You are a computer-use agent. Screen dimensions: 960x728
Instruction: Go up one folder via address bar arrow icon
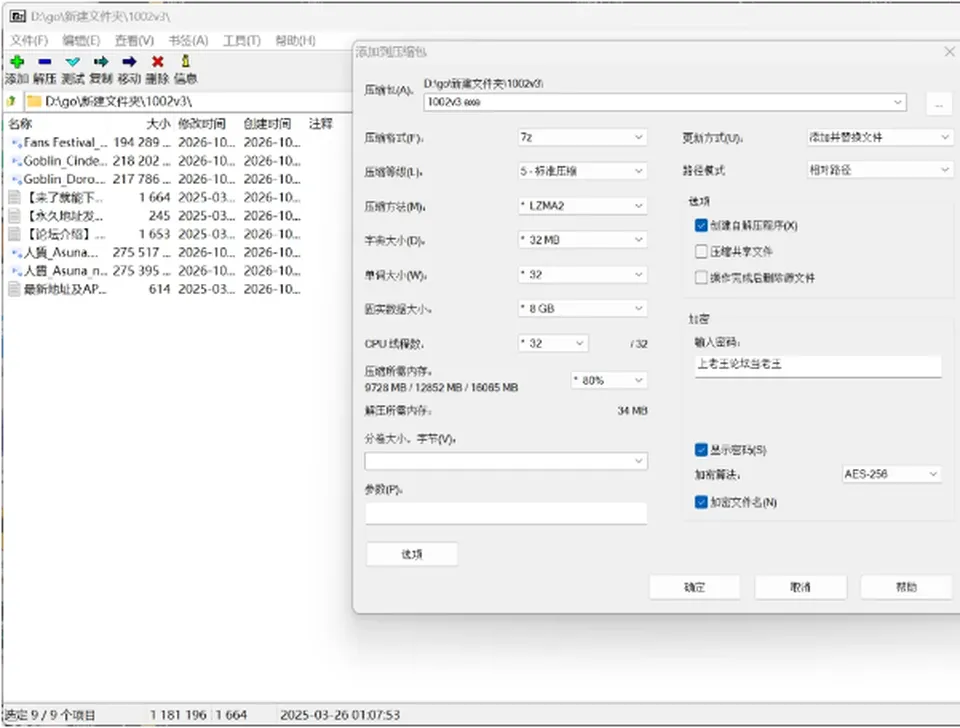tap(11, 101)
